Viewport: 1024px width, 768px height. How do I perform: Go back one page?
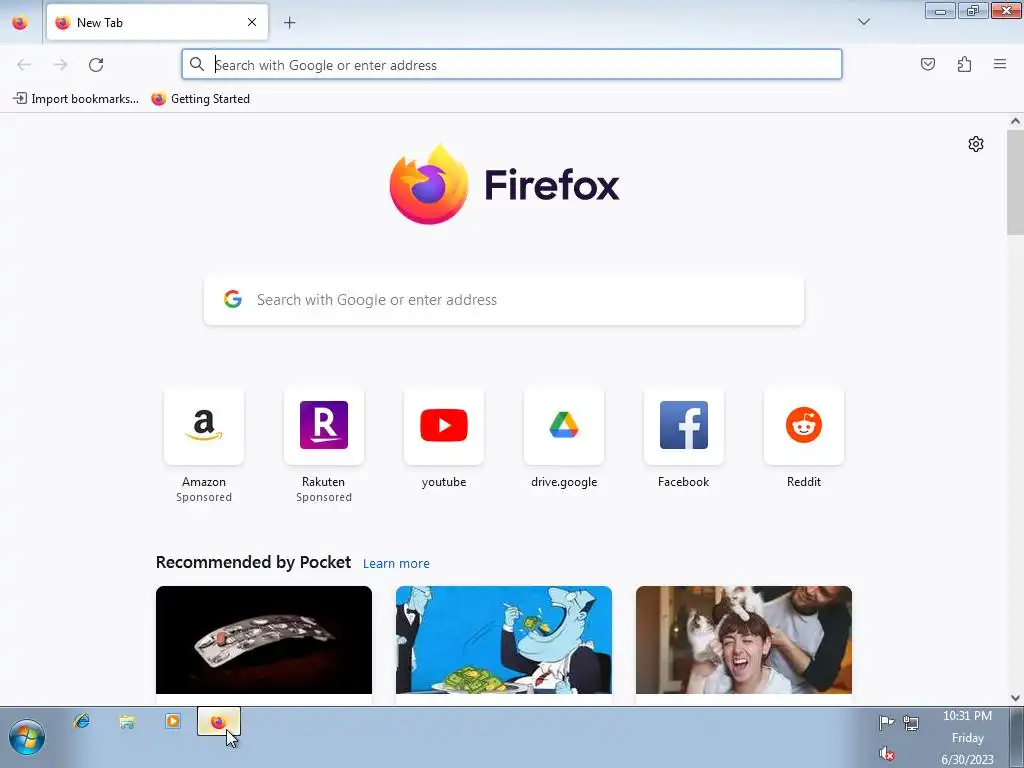click(x=24, y=65)
